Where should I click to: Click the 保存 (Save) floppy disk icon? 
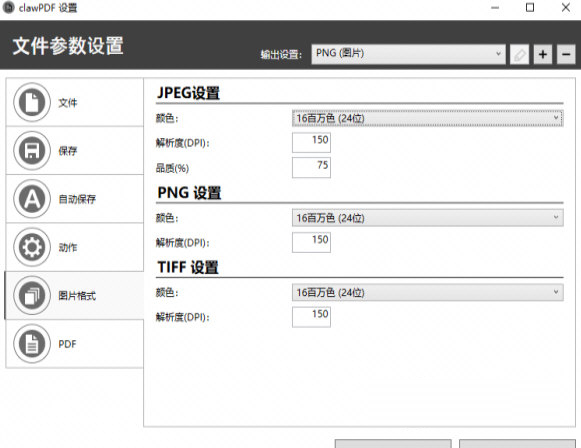[x=32, y=150]
